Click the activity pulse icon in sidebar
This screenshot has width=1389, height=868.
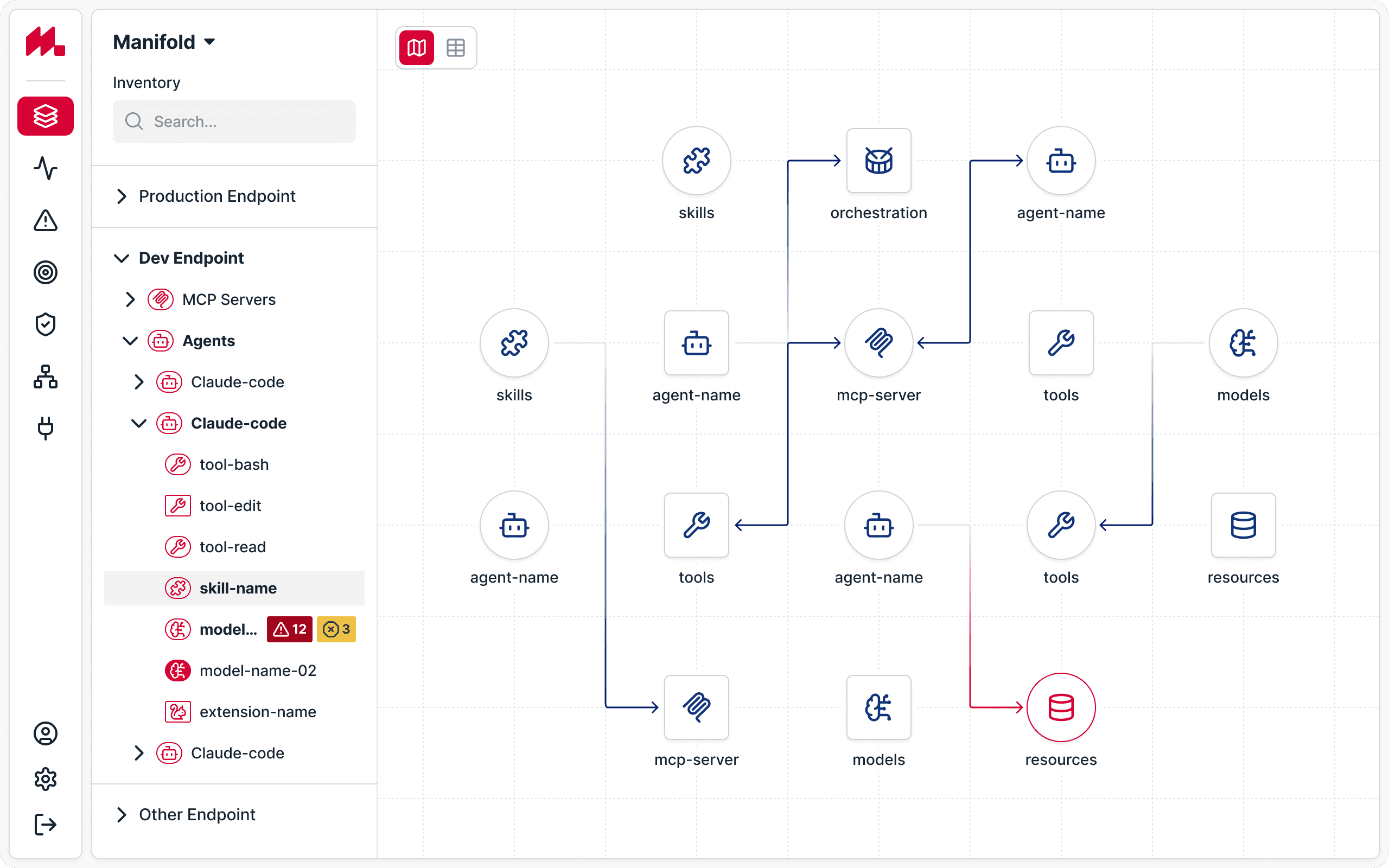point(46,168)
